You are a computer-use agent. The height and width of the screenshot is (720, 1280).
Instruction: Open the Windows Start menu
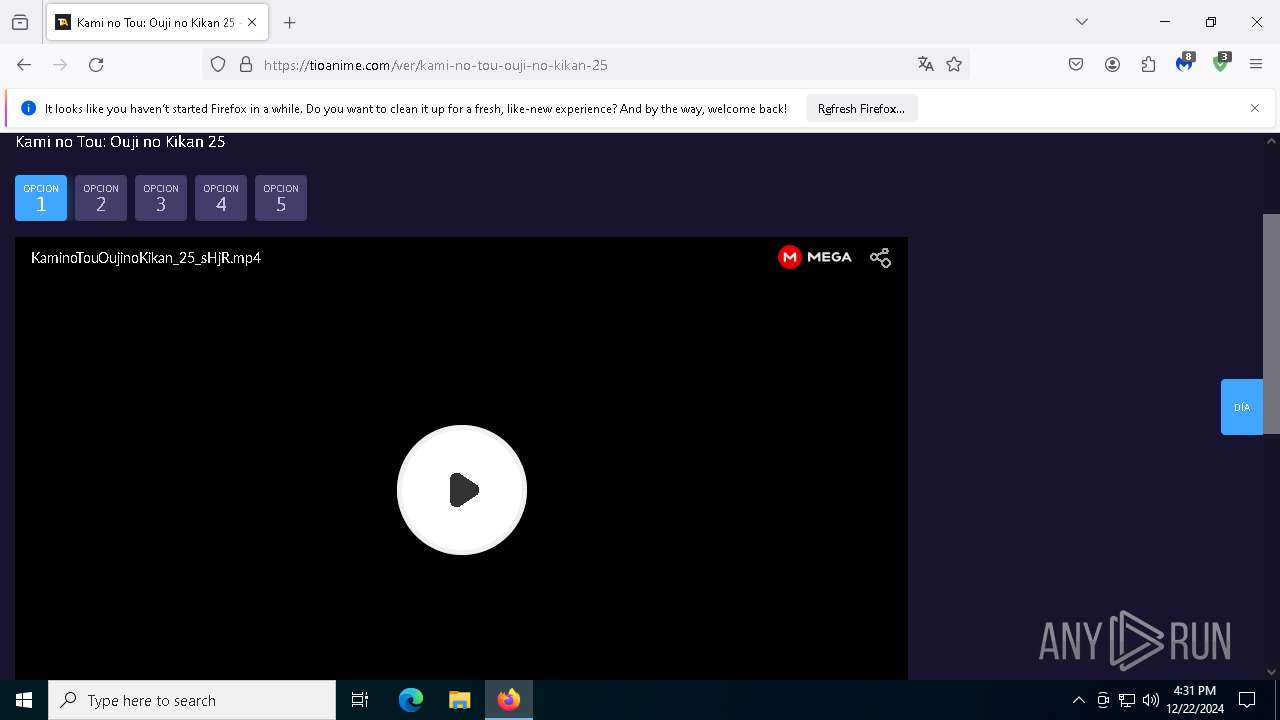tap(24, 700)
